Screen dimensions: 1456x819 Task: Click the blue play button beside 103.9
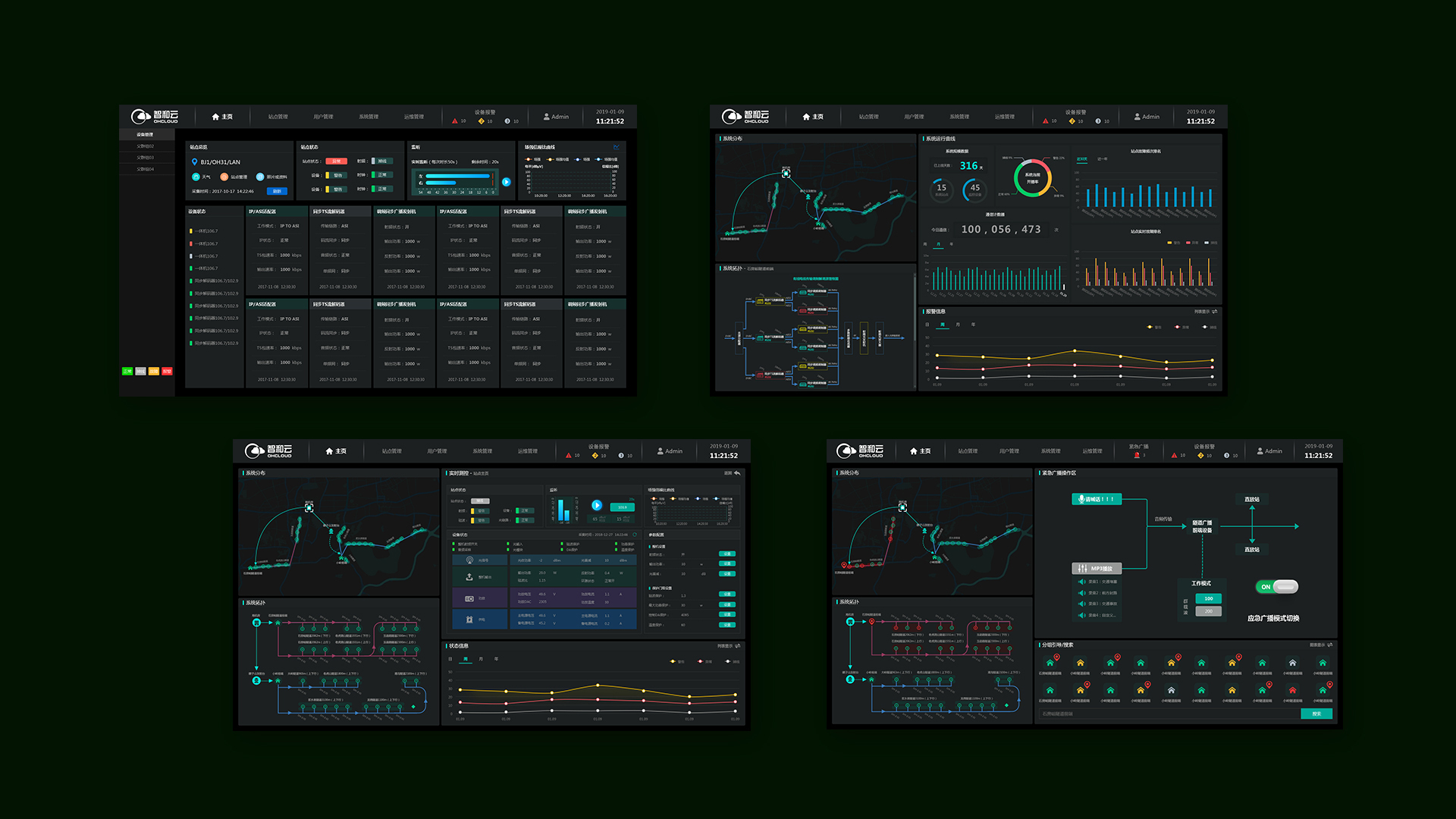597,505
